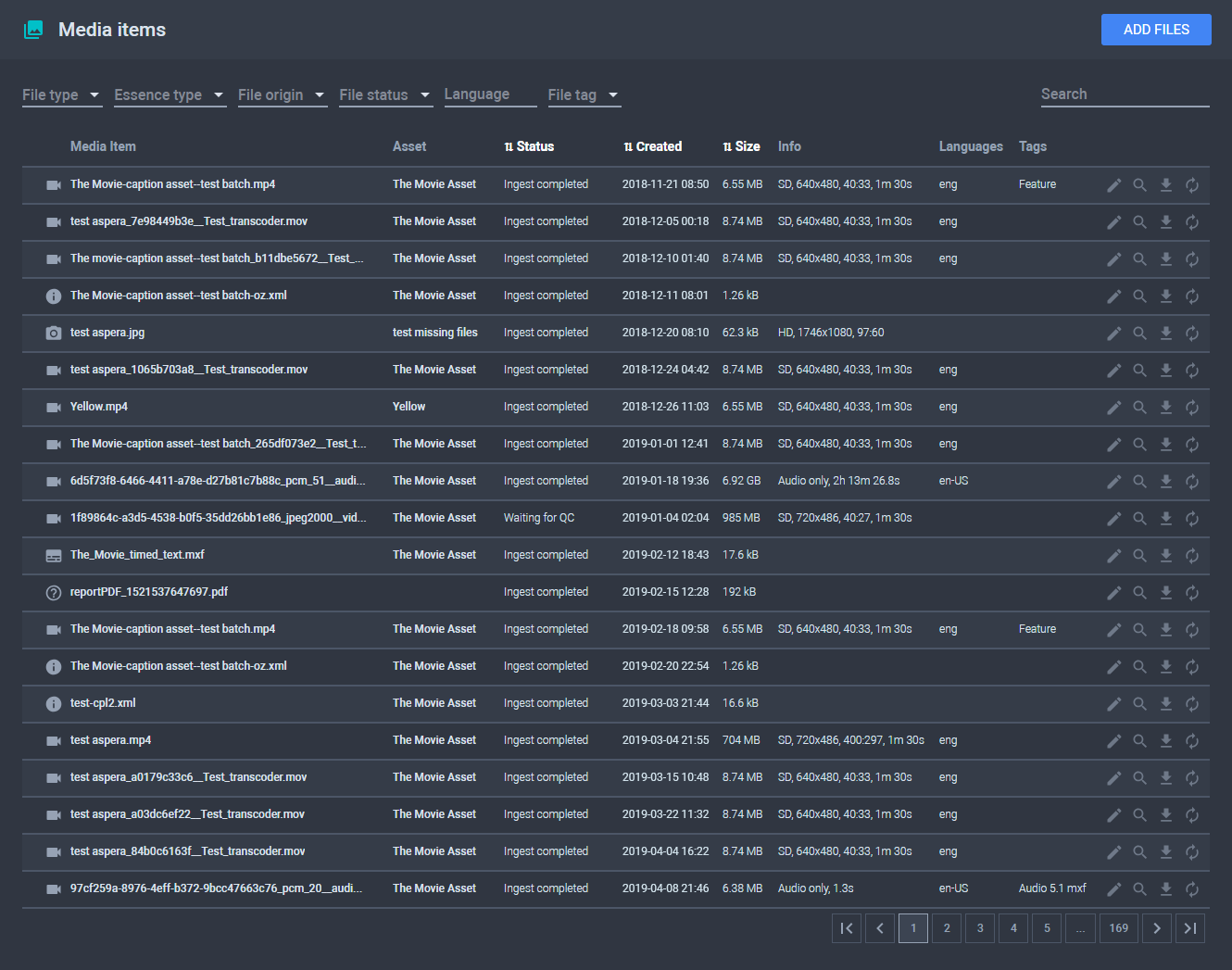Click the question mark icon beside reportPDF file
Image resolution: width=1232 pixels, height=970 pixels.
tap(54, 593)
